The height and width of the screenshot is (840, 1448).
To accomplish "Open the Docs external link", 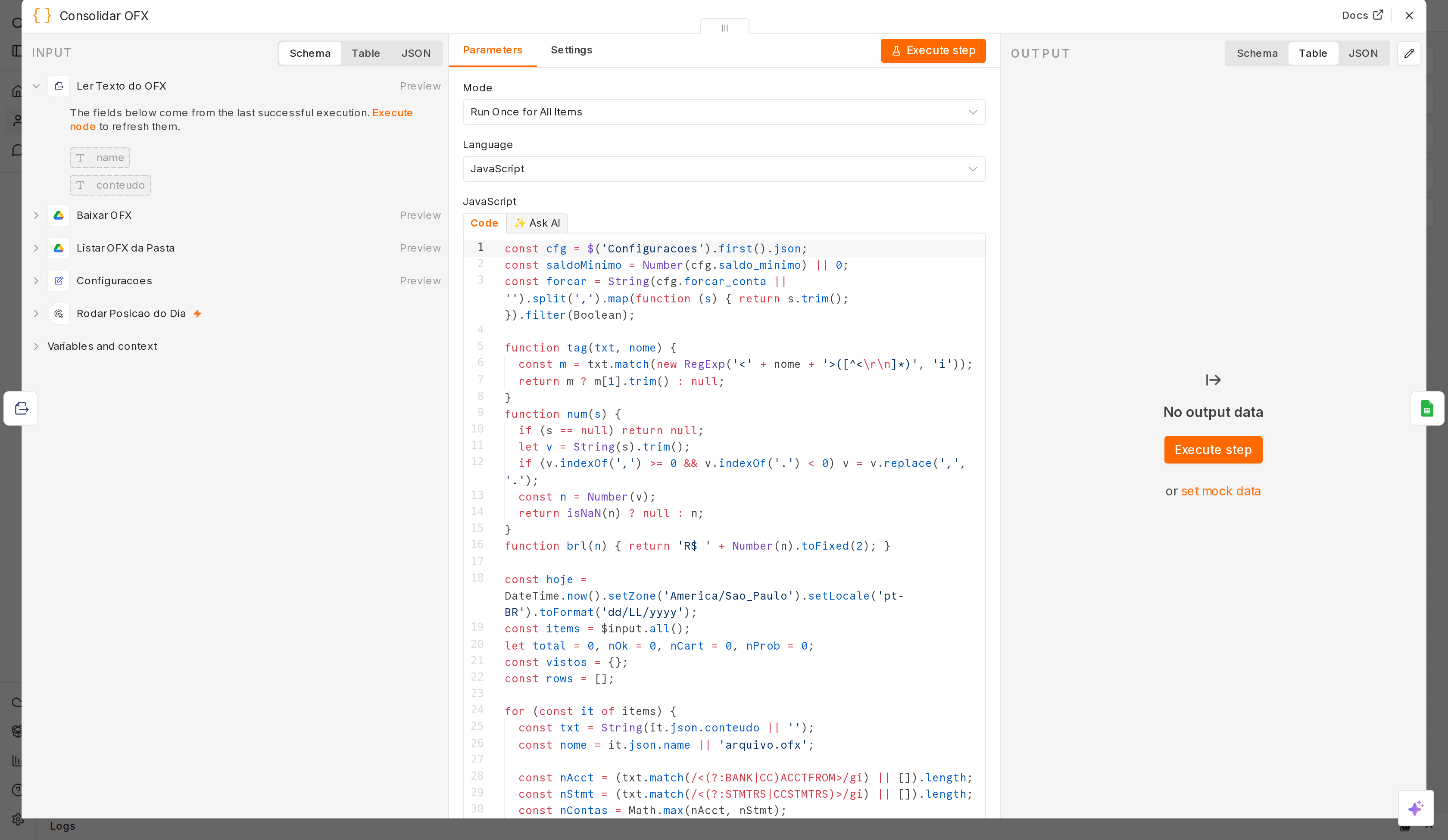I will click(x=1362, y=16).
